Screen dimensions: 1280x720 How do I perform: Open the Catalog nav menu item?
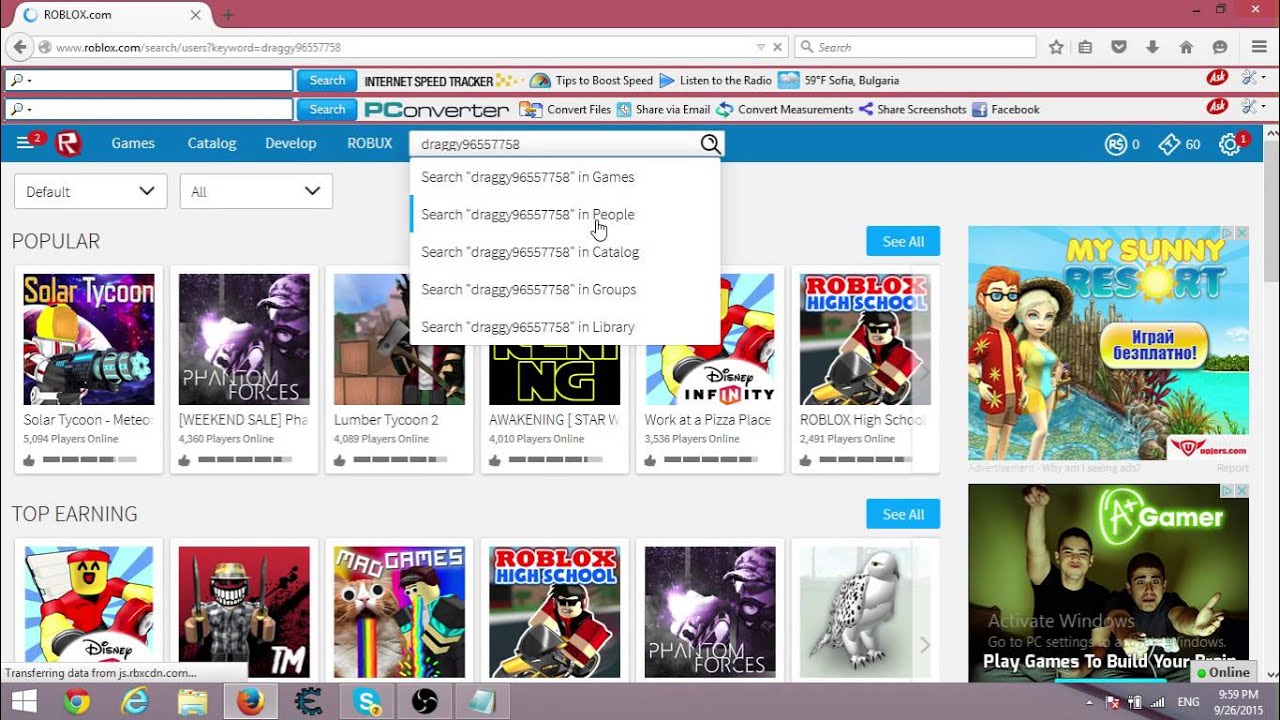pos(212,144)
